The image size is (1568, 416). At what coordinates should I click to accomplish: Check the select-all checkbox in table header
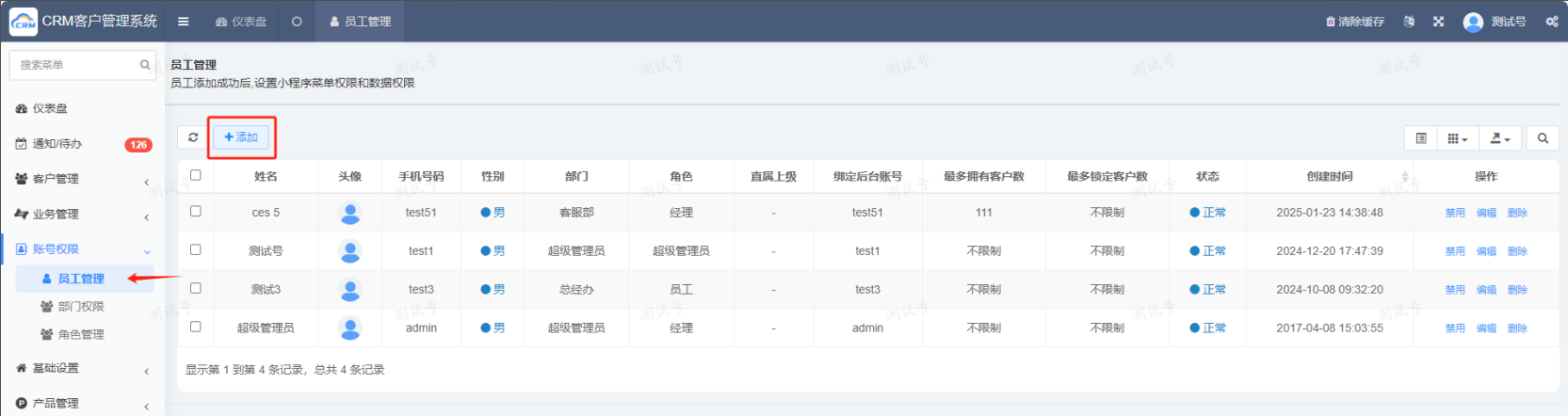coord(196,175)
